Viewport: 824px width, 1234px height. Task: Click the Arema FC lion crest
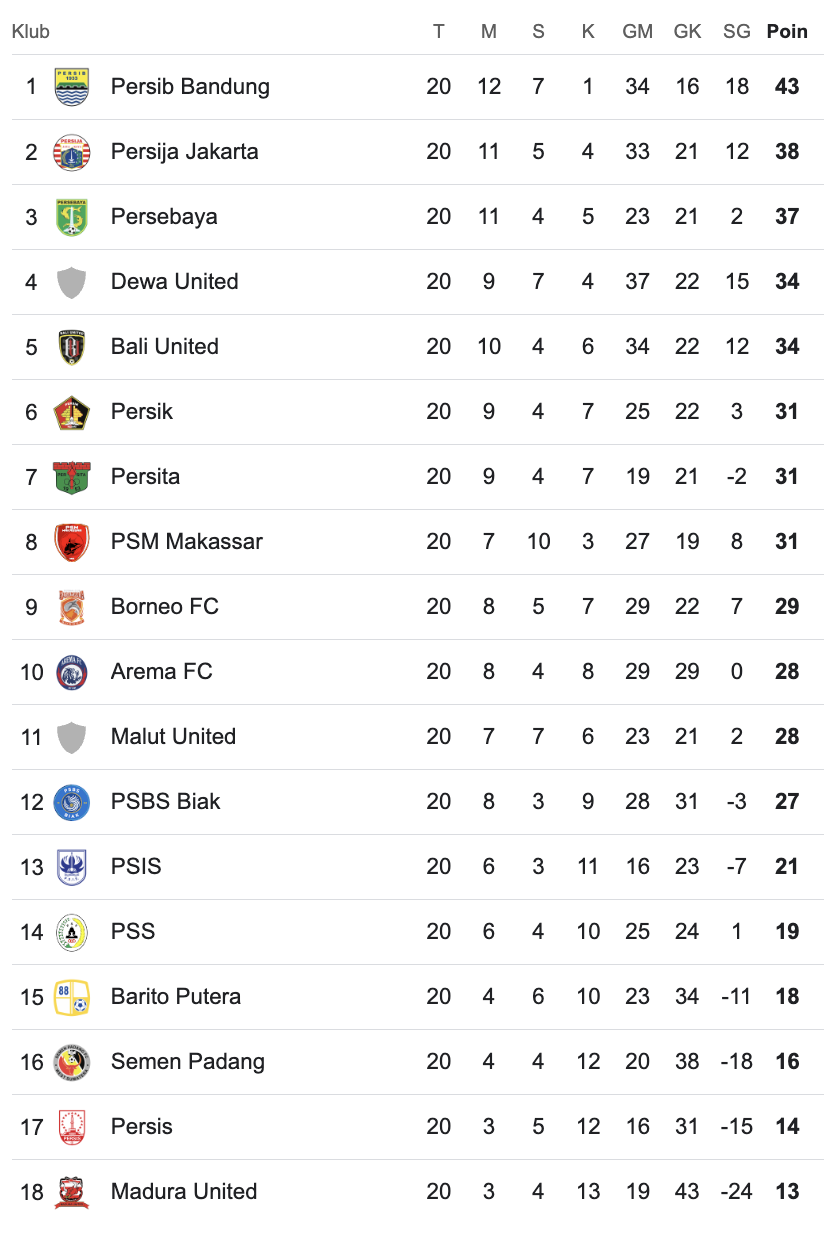(x=72, y=672)
